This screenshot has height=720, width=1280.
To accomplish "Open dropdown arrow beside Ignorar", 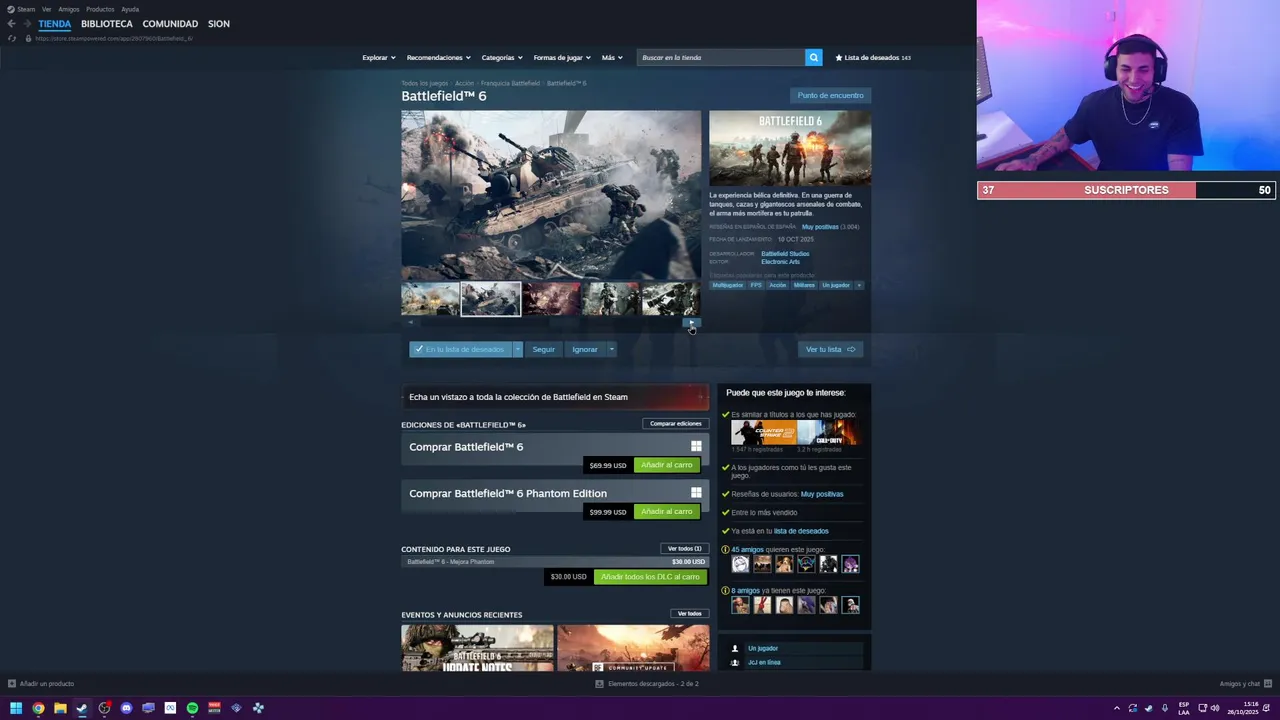I will click(611, 349).
